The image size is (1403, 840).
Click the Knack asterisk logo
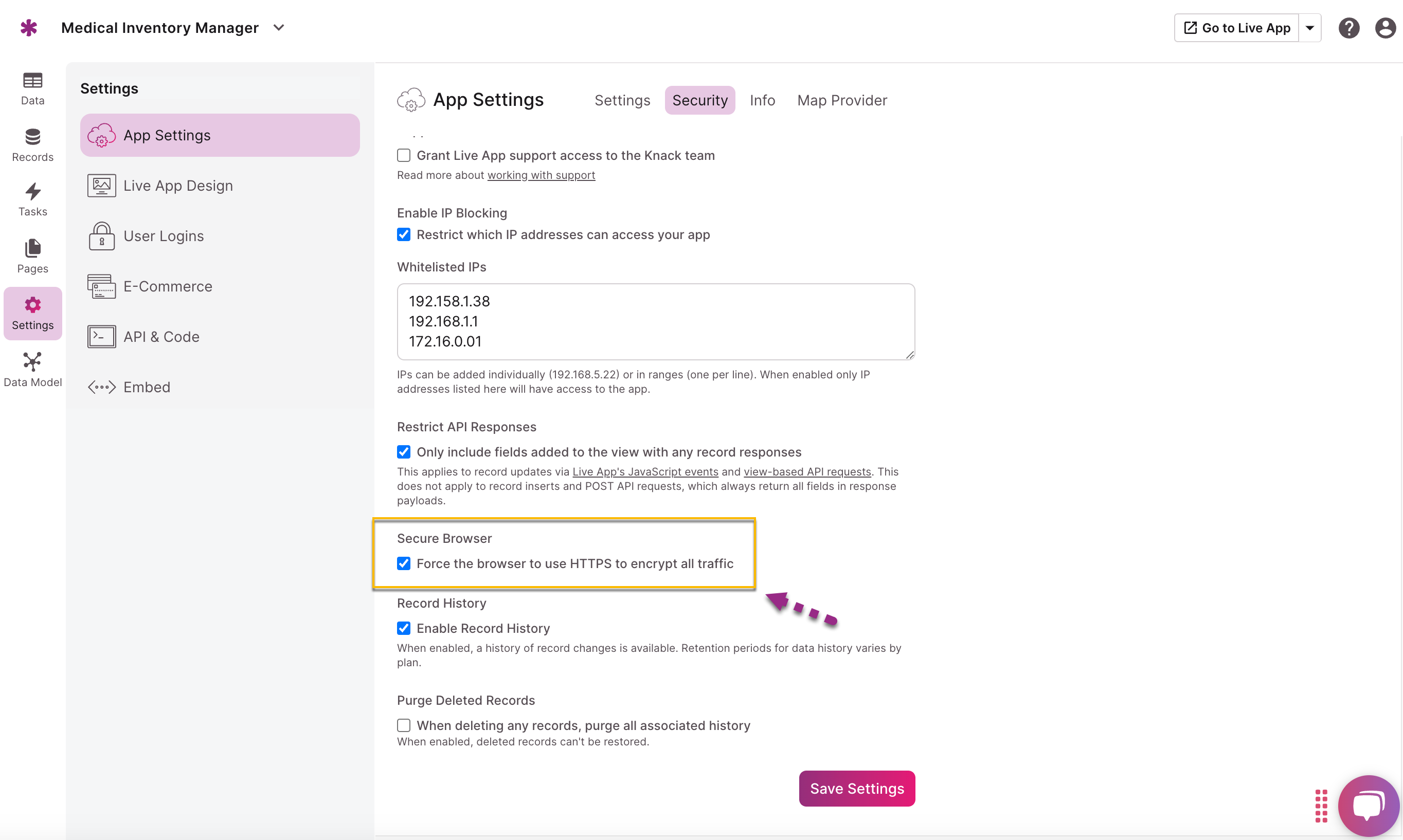point(28,28)
